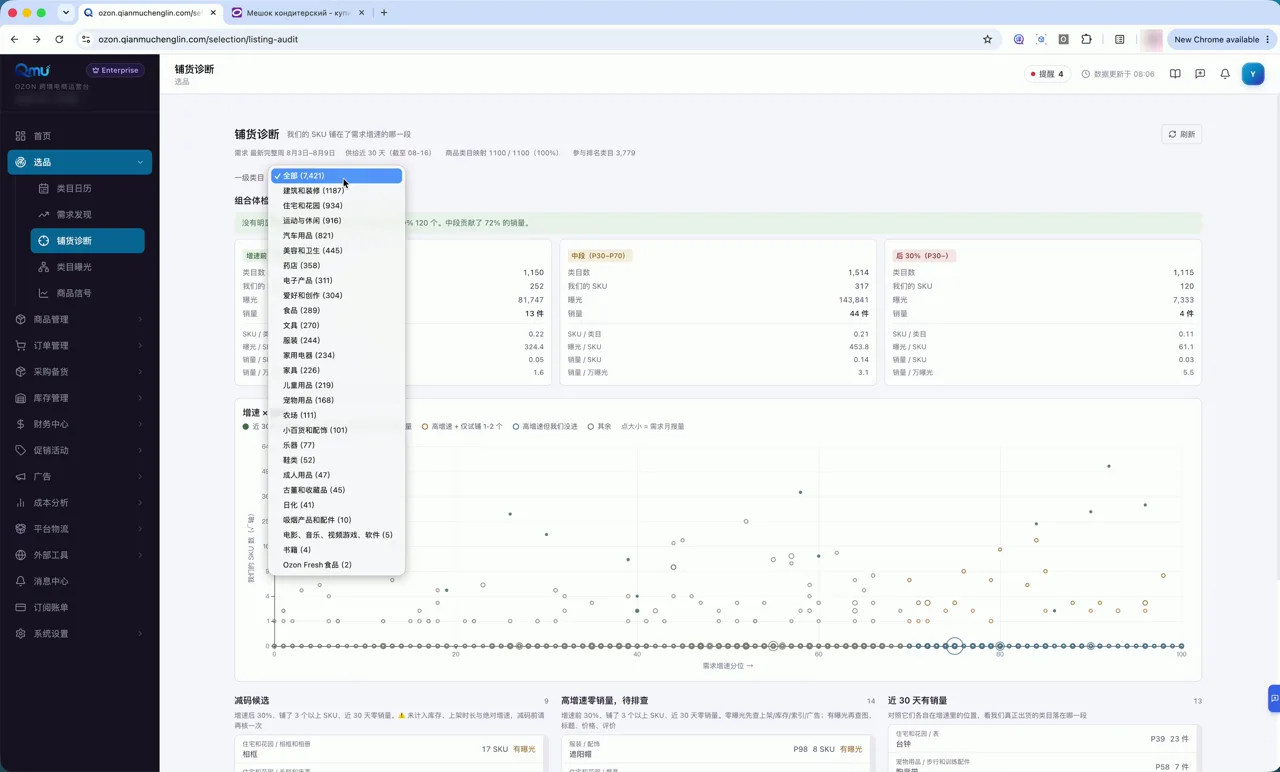Click the 中段 (P30–P70) segment badge
The height and width of the screenshot is (772, 1280).
598,256
